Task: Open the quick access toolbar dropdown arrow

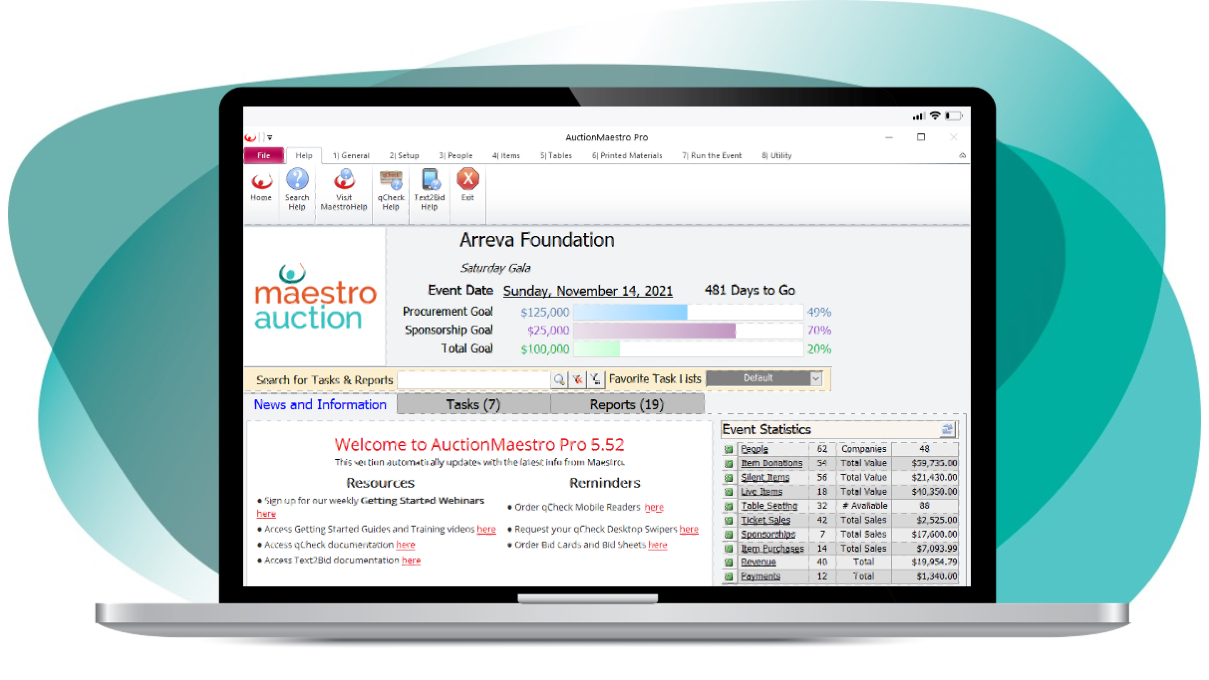Action: (x=269, y=138)
